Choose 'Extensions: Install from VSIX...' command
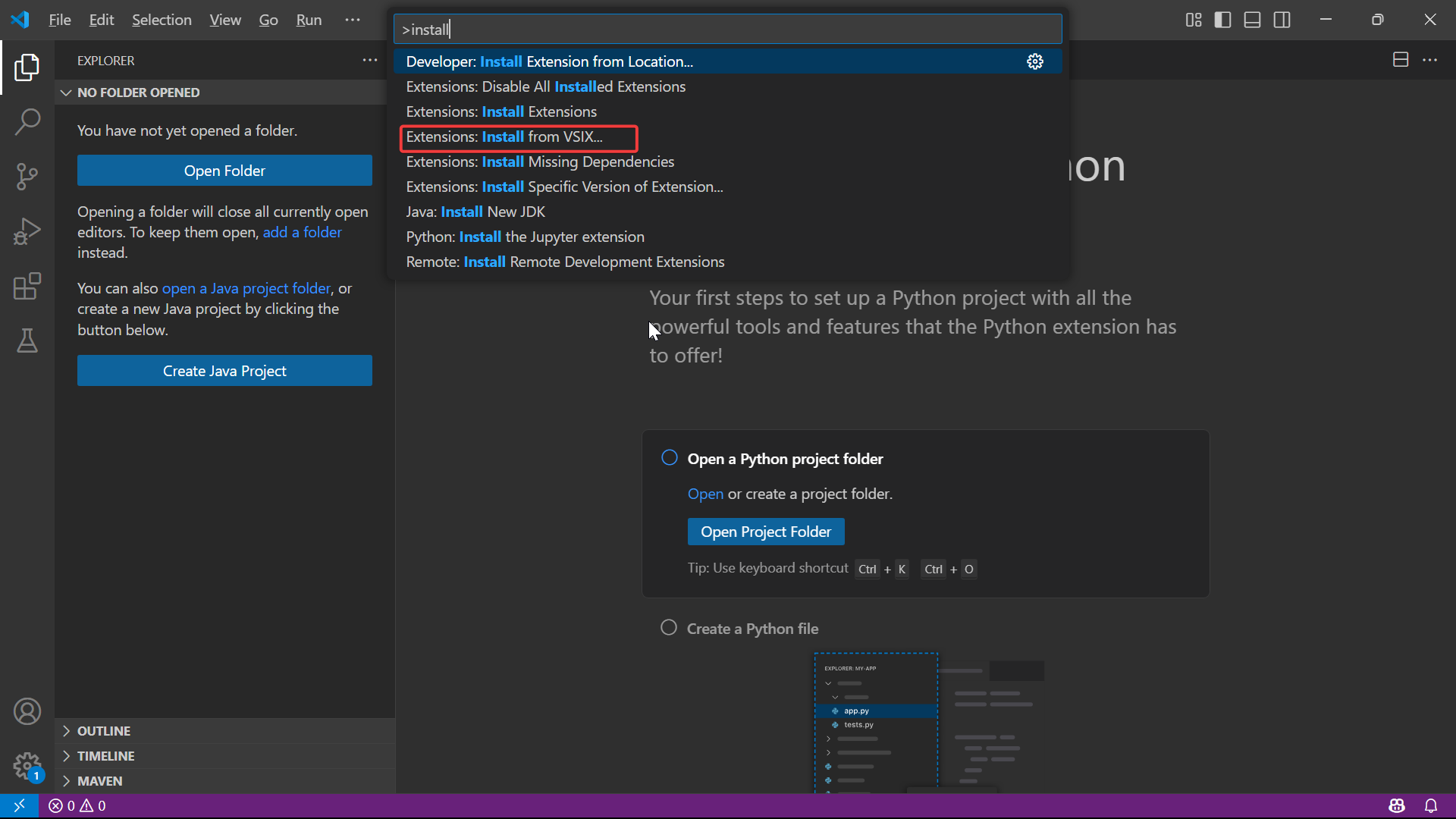The width and height of the screenshot is (1456, 819). click(x=504, y=137)
